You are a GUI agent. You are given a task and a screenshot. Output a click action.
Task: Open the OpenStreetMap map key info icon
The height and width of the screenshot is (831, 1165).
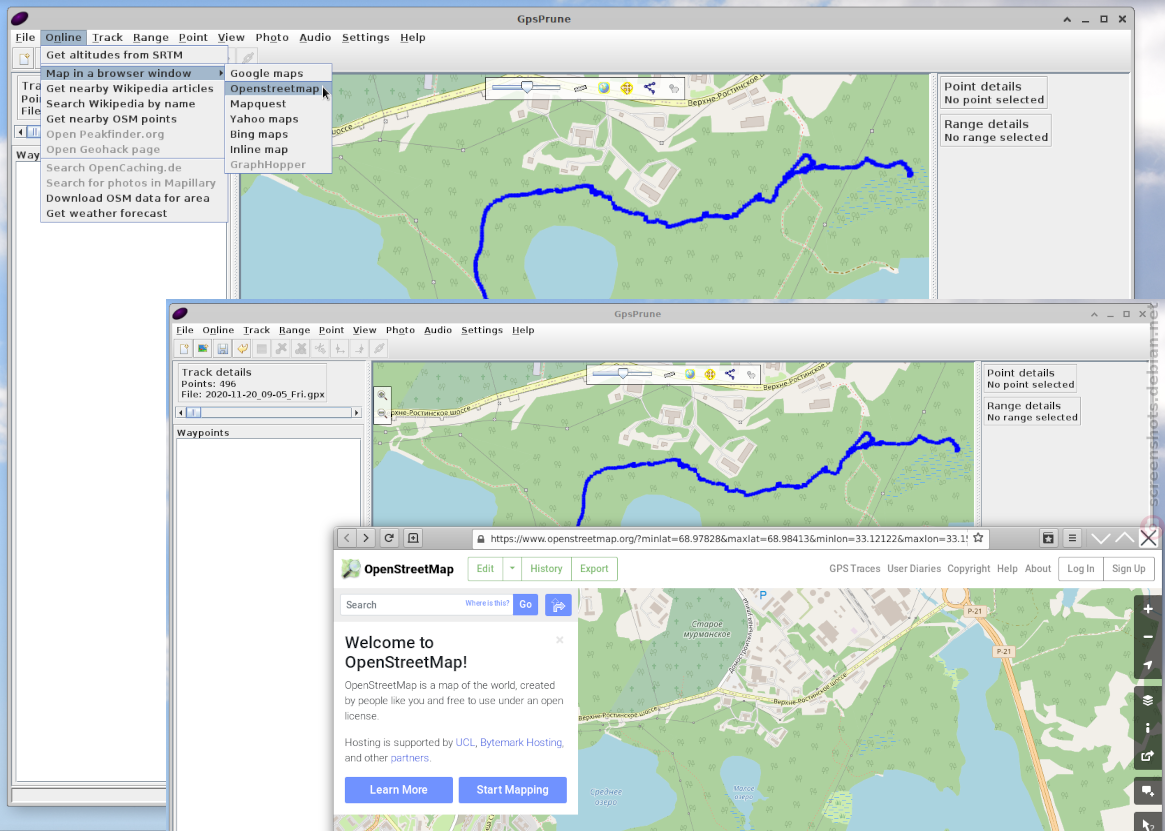pos(1148,728)
